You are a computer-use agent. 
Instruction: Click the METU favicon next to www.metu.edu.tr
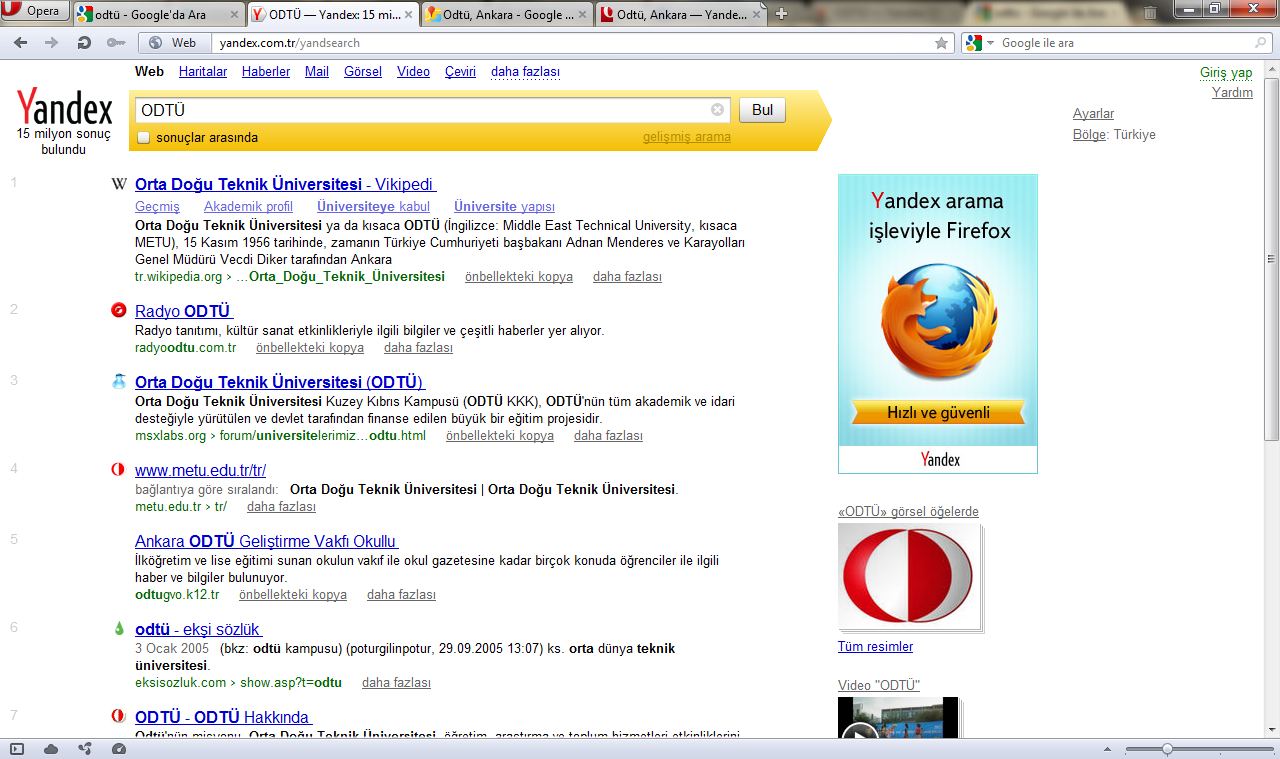point(119,469)
